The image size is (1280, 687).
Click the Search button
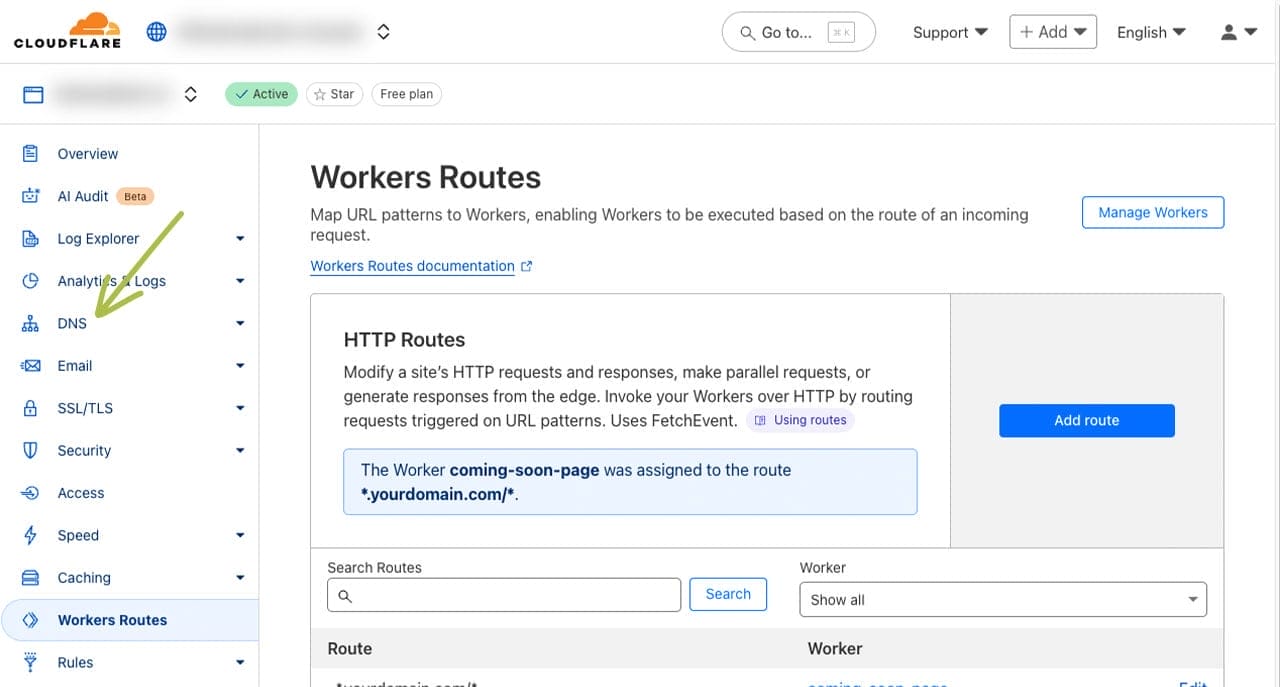[x=728, y=594]
